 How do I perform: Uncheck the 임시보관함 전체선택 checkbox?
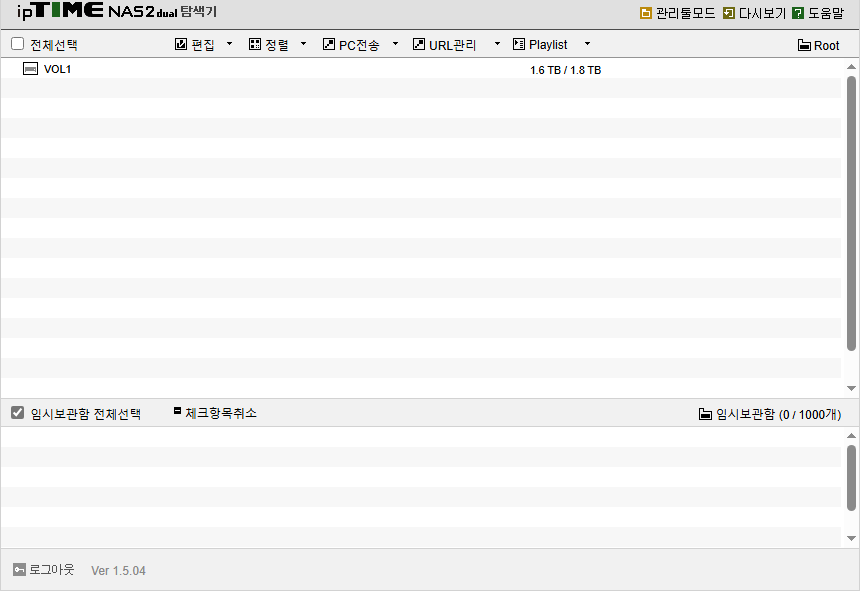click(18, 412)
